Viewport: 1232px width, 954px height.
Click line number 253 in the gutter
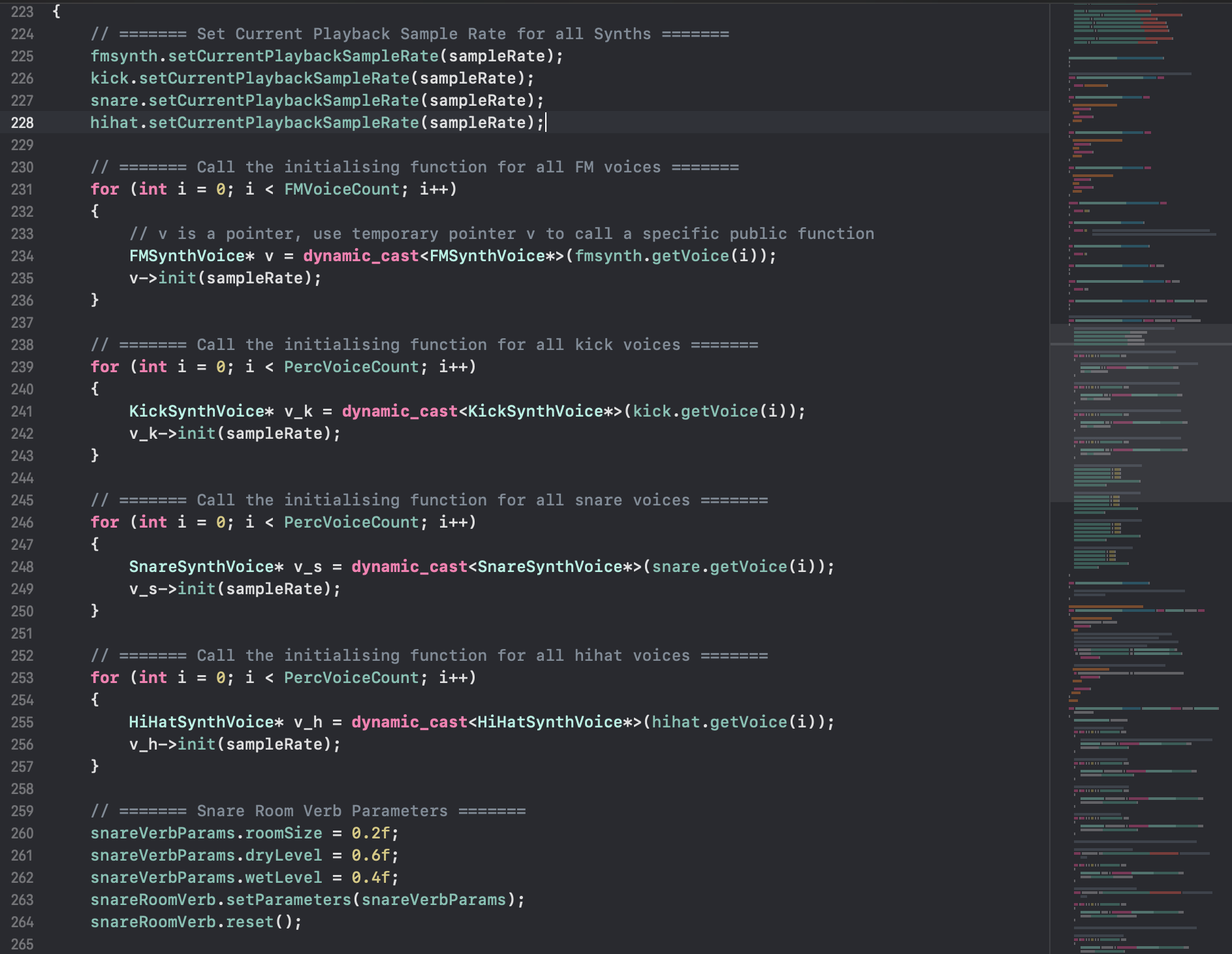point(22,678)
